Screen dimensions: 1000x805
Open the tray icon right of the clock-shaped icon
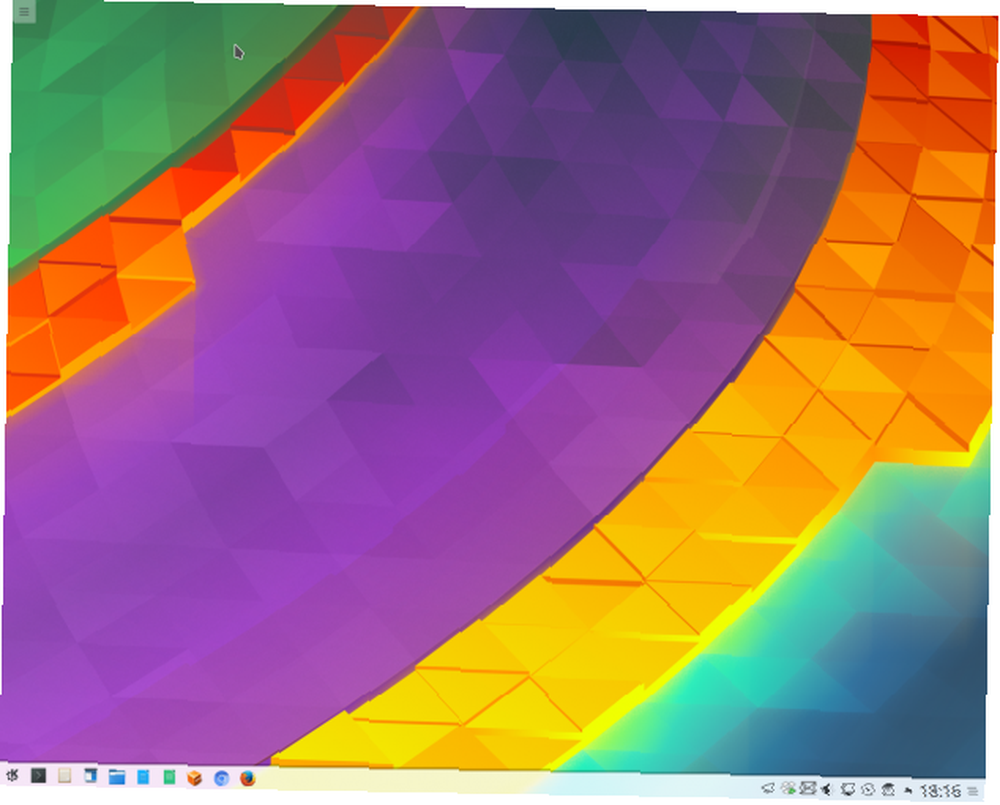888,790
